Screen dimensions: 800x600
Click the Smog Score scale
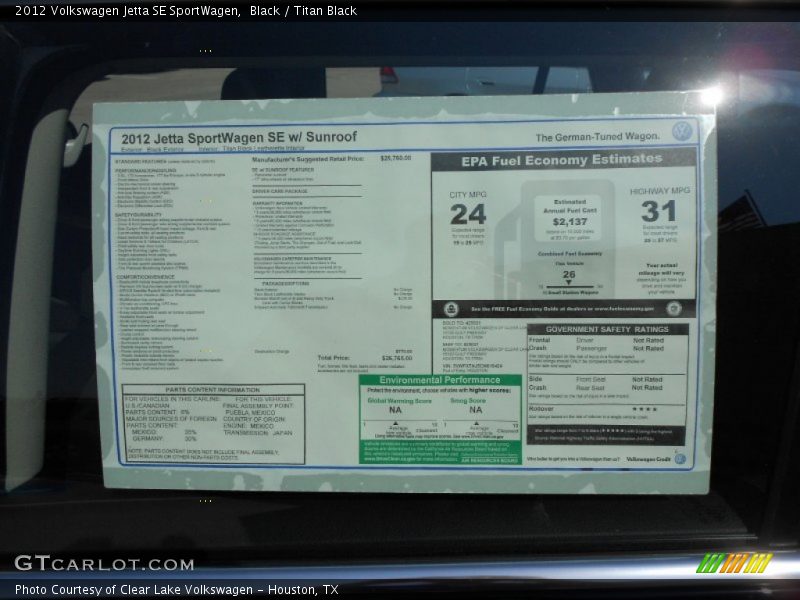(x=481, y=427)
